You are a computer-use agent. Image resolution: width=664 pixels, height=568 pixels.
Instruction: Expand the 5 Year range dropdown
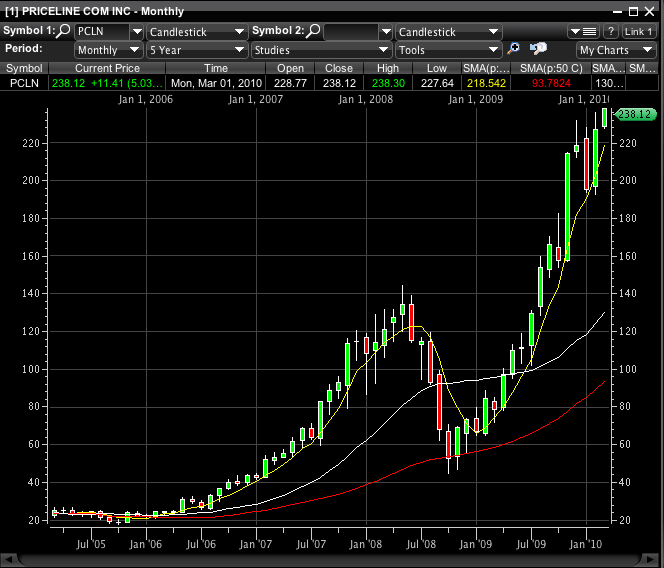point(196,50)
